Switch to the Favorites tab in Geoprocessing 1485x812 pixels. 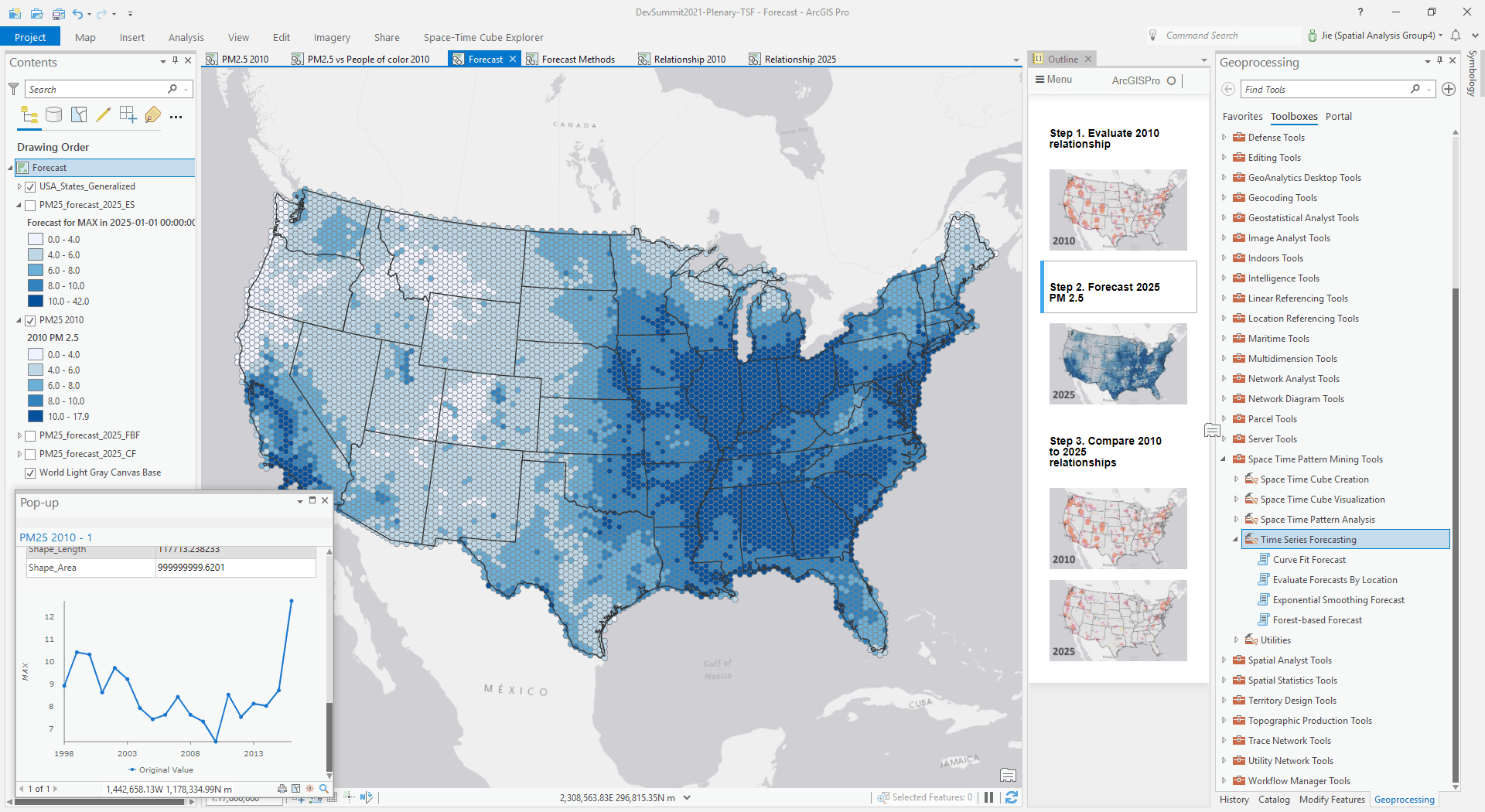[x=1242, y=117]
